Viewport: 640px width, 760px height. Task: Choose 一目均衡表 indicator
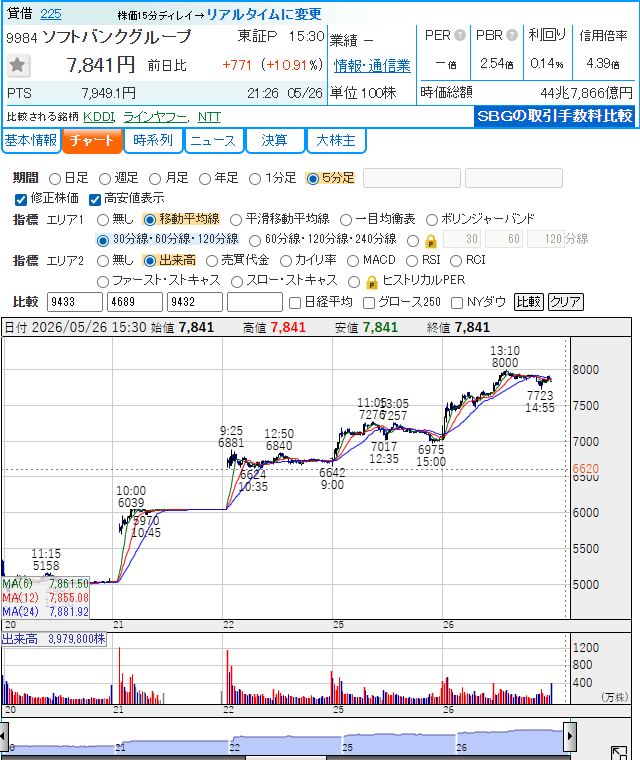coord(346,220)
